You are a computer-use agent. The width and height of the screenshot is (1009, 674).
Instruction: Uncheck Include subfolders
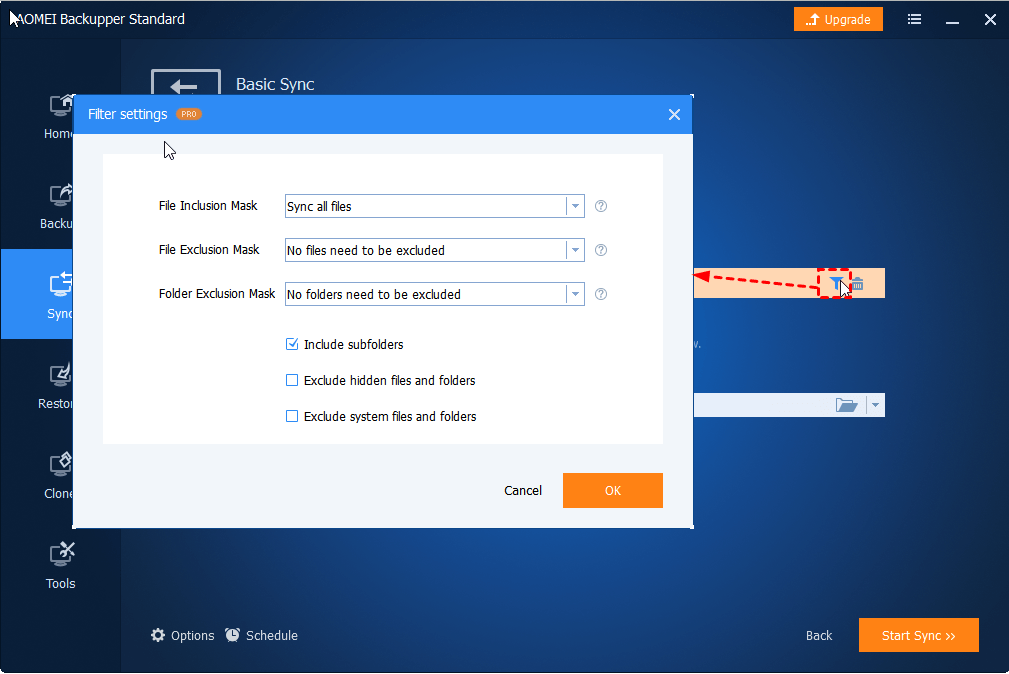tap(292, 344)
